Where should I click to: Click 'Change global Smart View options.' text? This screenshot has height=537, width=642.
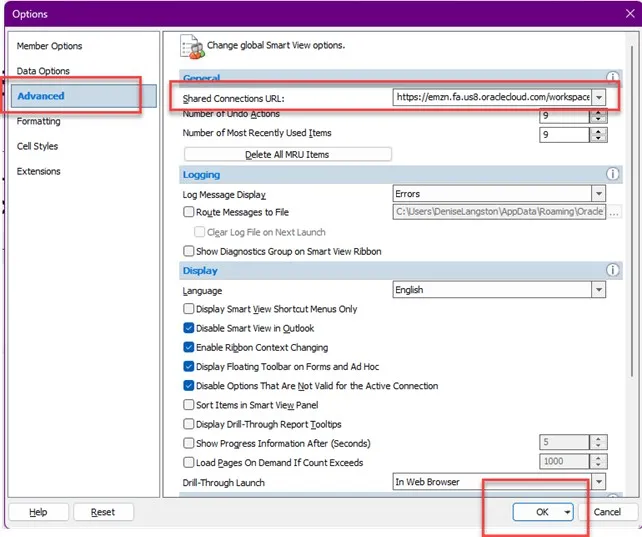[276, 45]
